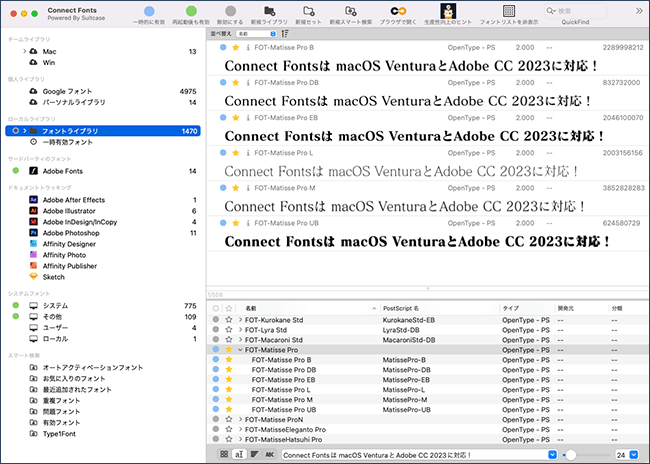
Task: Toggle favorite star on FOT-Lyra Std row
Action: [228, 330]
